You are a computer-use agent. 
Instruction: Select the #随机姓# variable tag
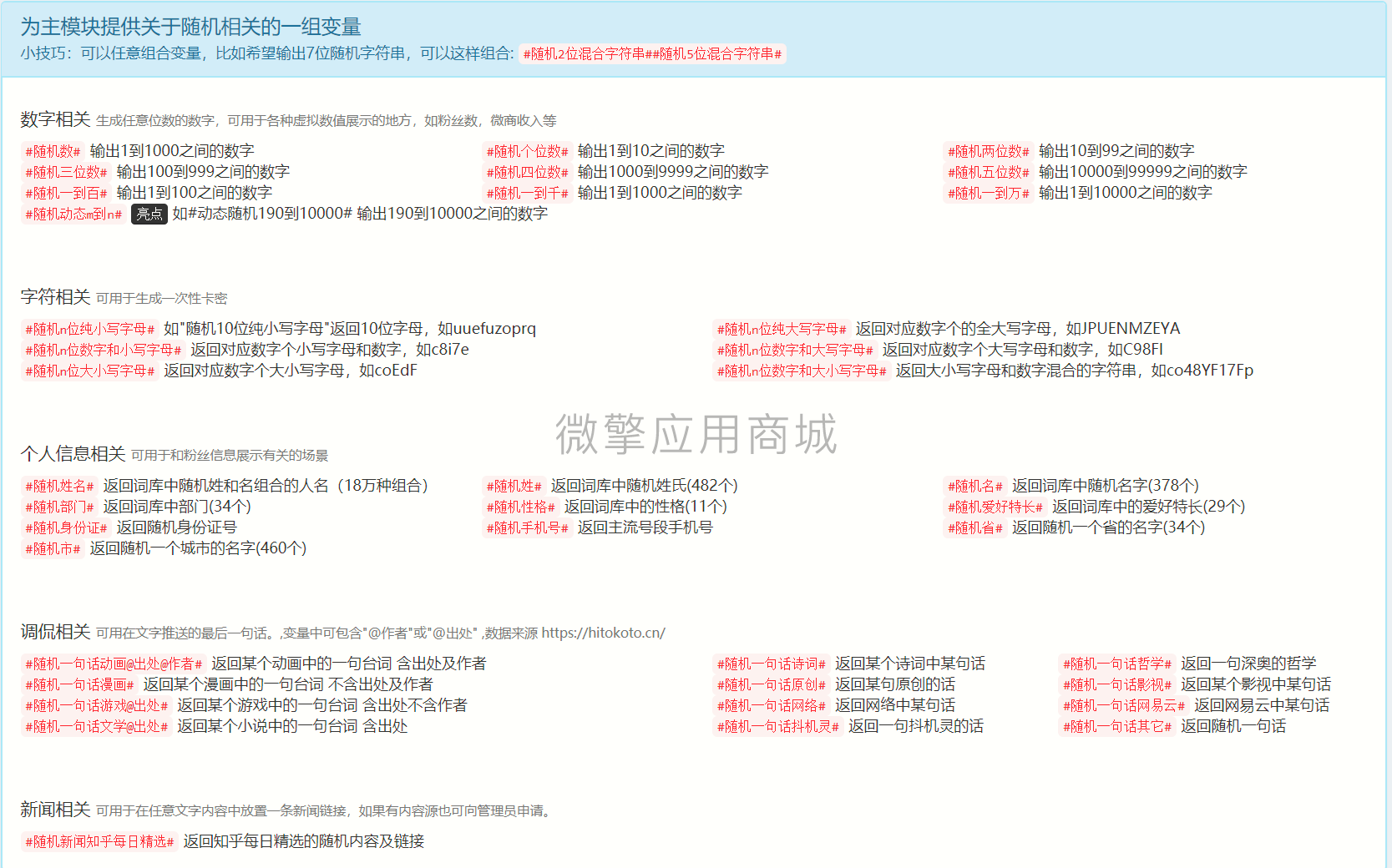coord(514,486)
